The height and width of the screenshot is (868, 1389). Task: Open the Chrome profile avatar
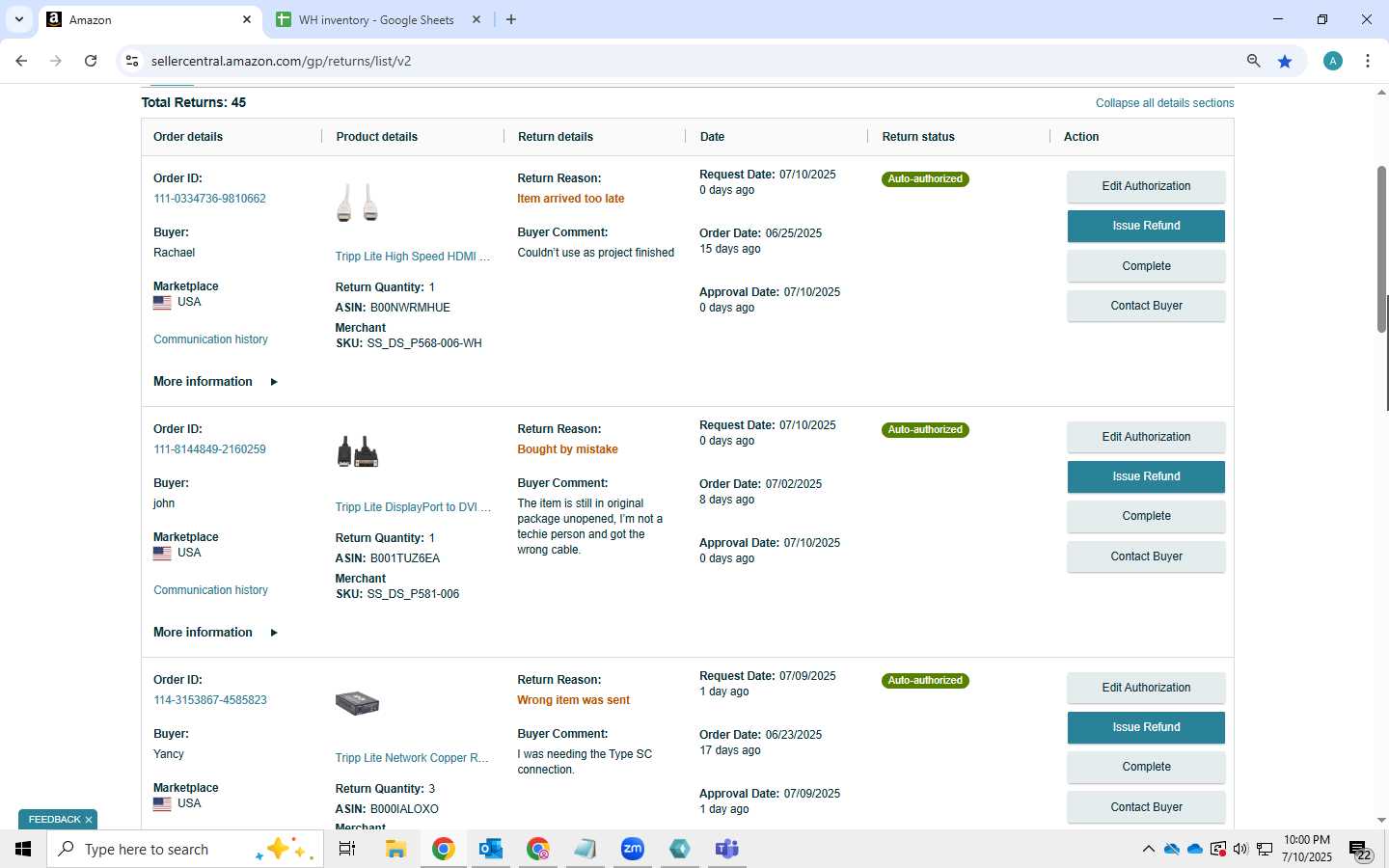[x=1333, y=61]
